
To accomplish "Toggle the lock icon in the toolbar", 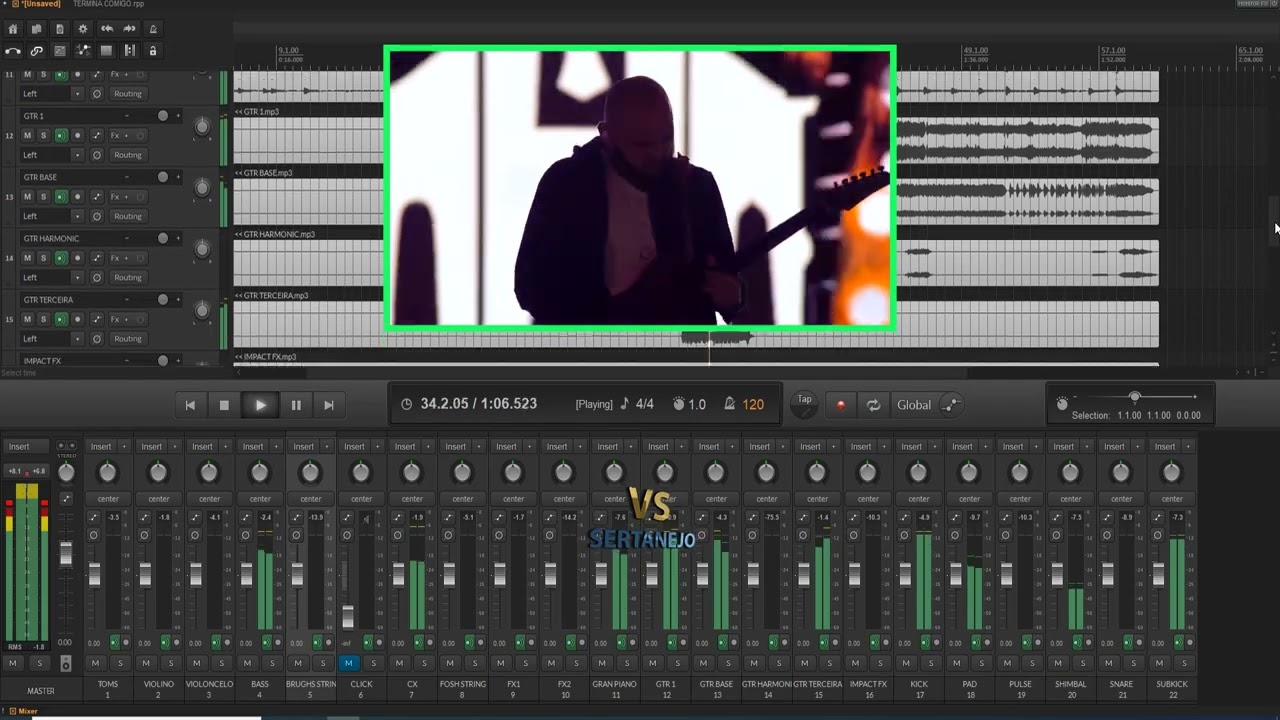I will point(153,51).
